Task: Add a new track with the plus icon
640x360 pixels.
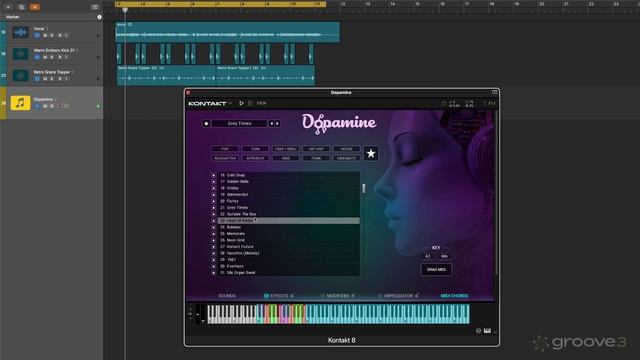Action: 8,7
